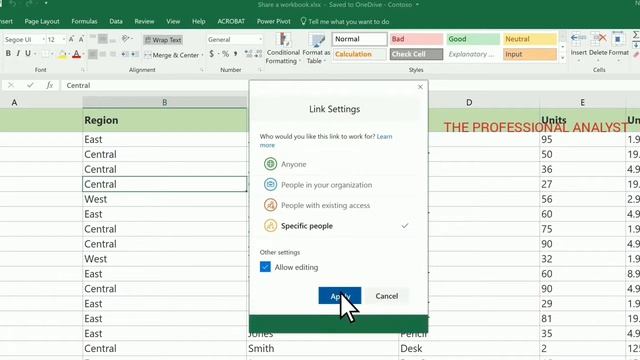
Task: Apply percent style
Action: tap(225, 54)
